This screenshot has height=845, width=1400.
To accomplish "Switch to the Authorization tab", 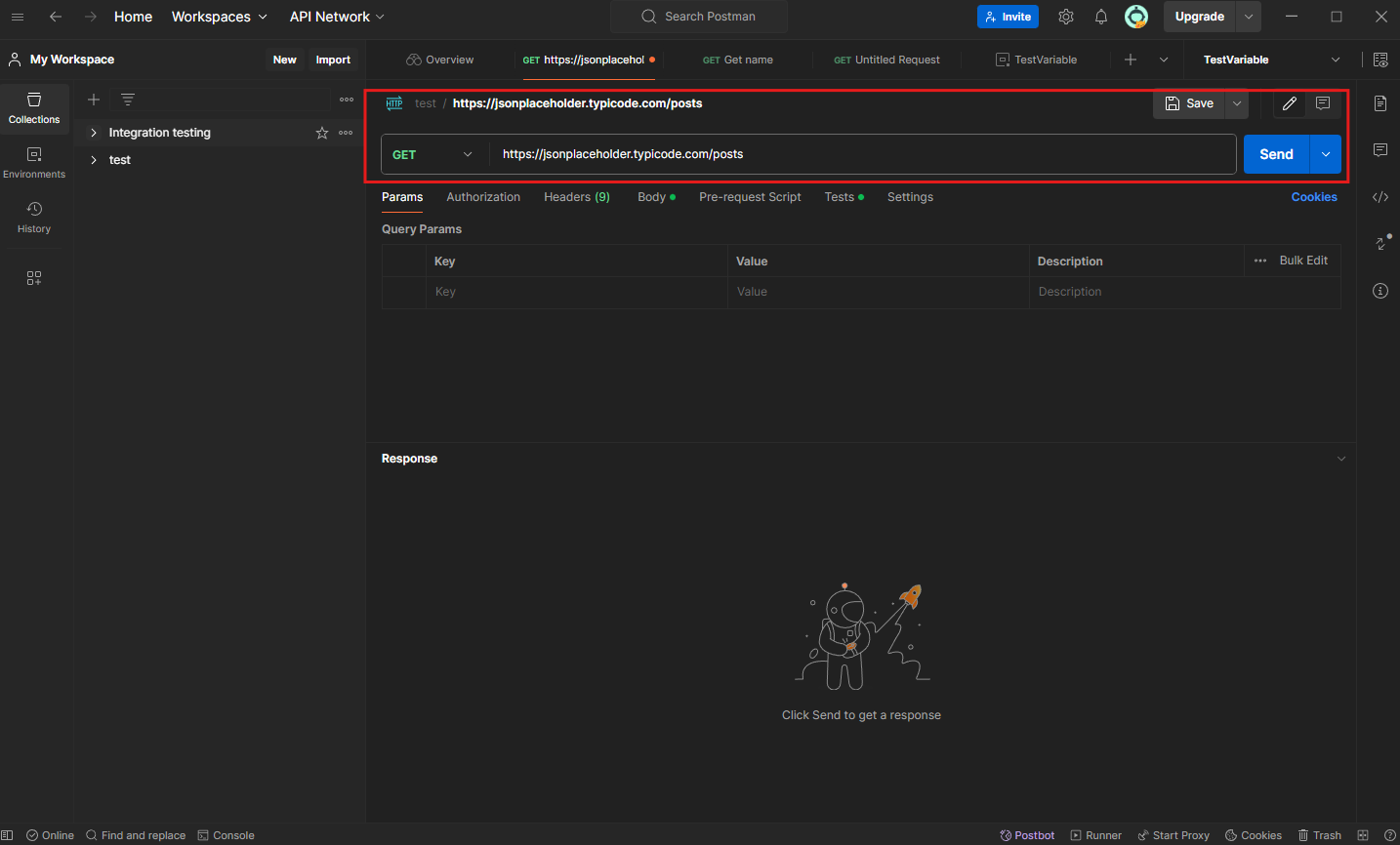I will coord(483,197).
